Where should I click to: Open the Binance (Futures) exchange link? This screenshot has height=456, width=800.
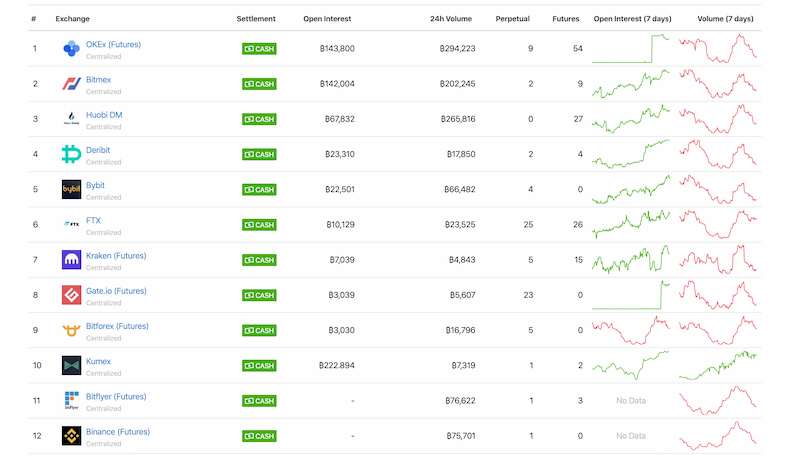pyautogui.click(x=118, y=432)
